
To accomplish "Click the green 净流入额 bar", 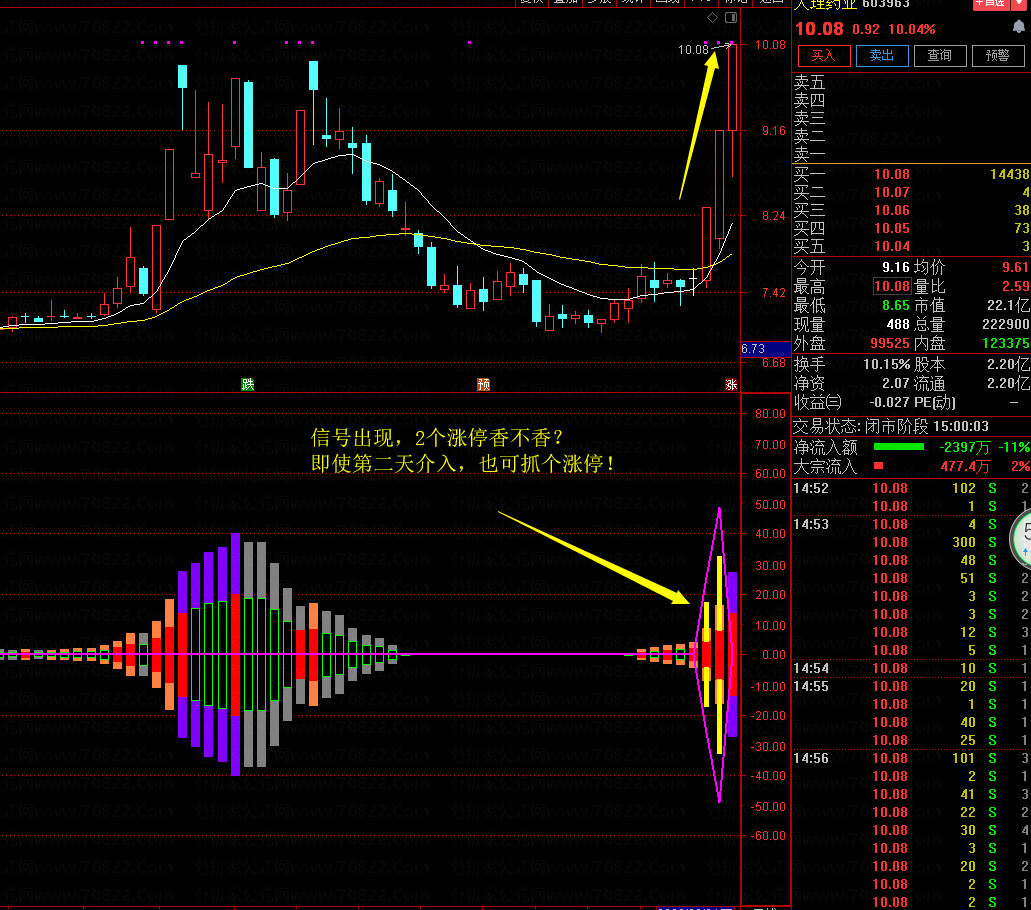I will point(899,447).
